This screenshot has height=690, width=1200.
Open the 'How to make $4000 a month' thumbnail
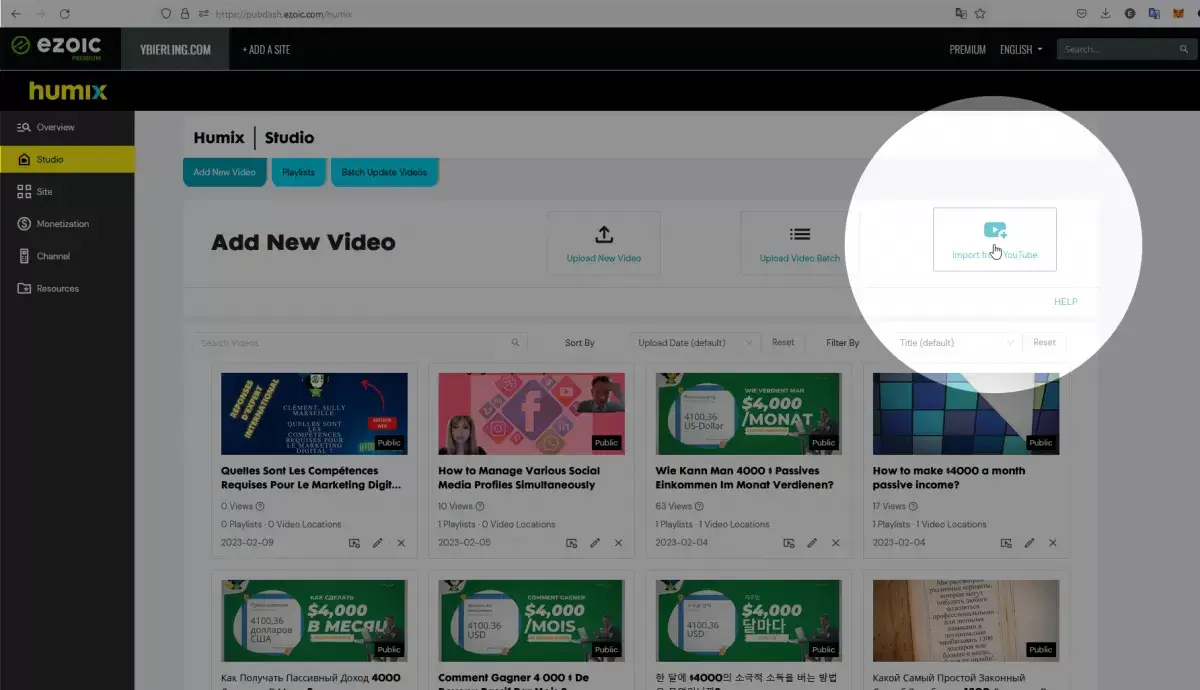click(966, 414)
